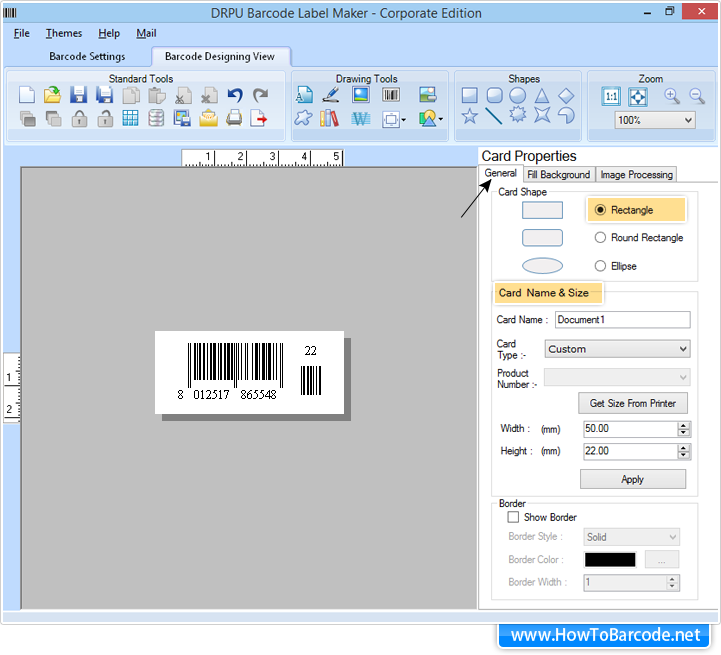The width and height of the screenshot is (721, 655).
Task: Select the Ellipse card shape
Action: [600, 266]
